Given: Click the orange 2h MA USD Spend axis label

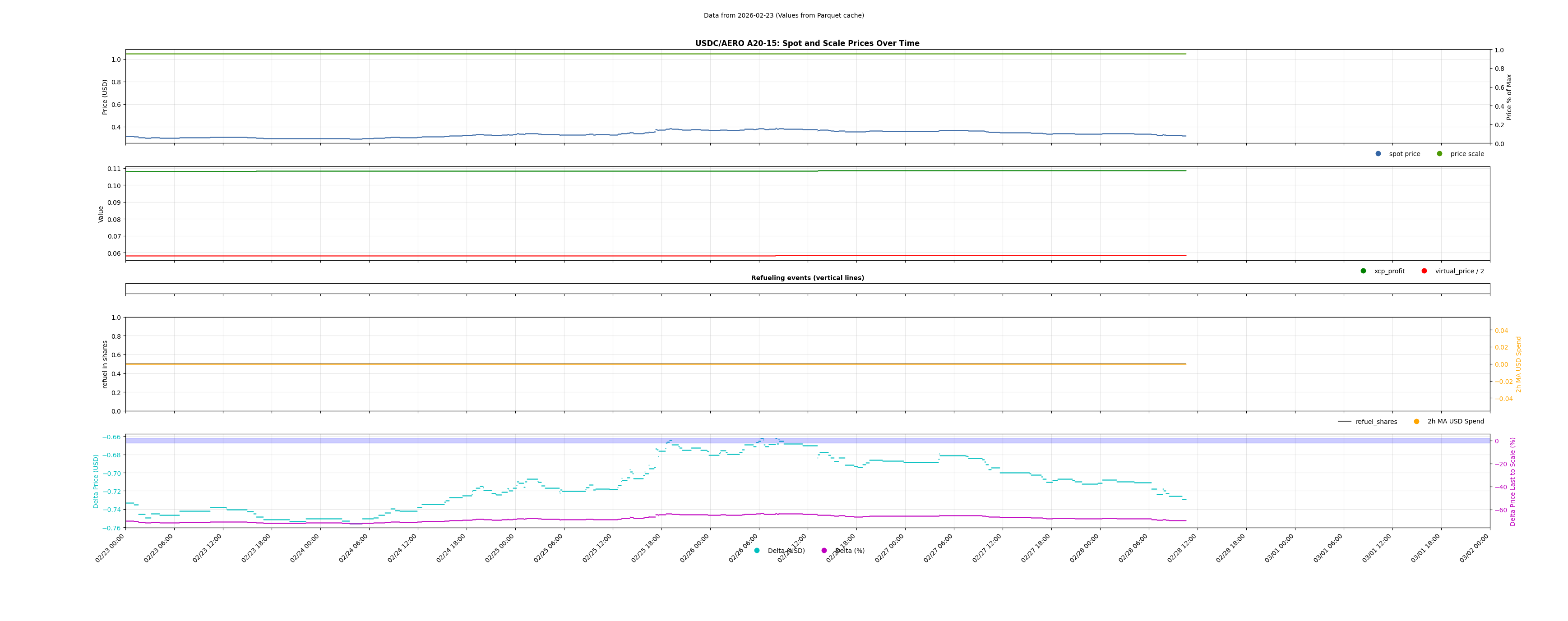Looking at the screenshot, I should [1518, 364].
